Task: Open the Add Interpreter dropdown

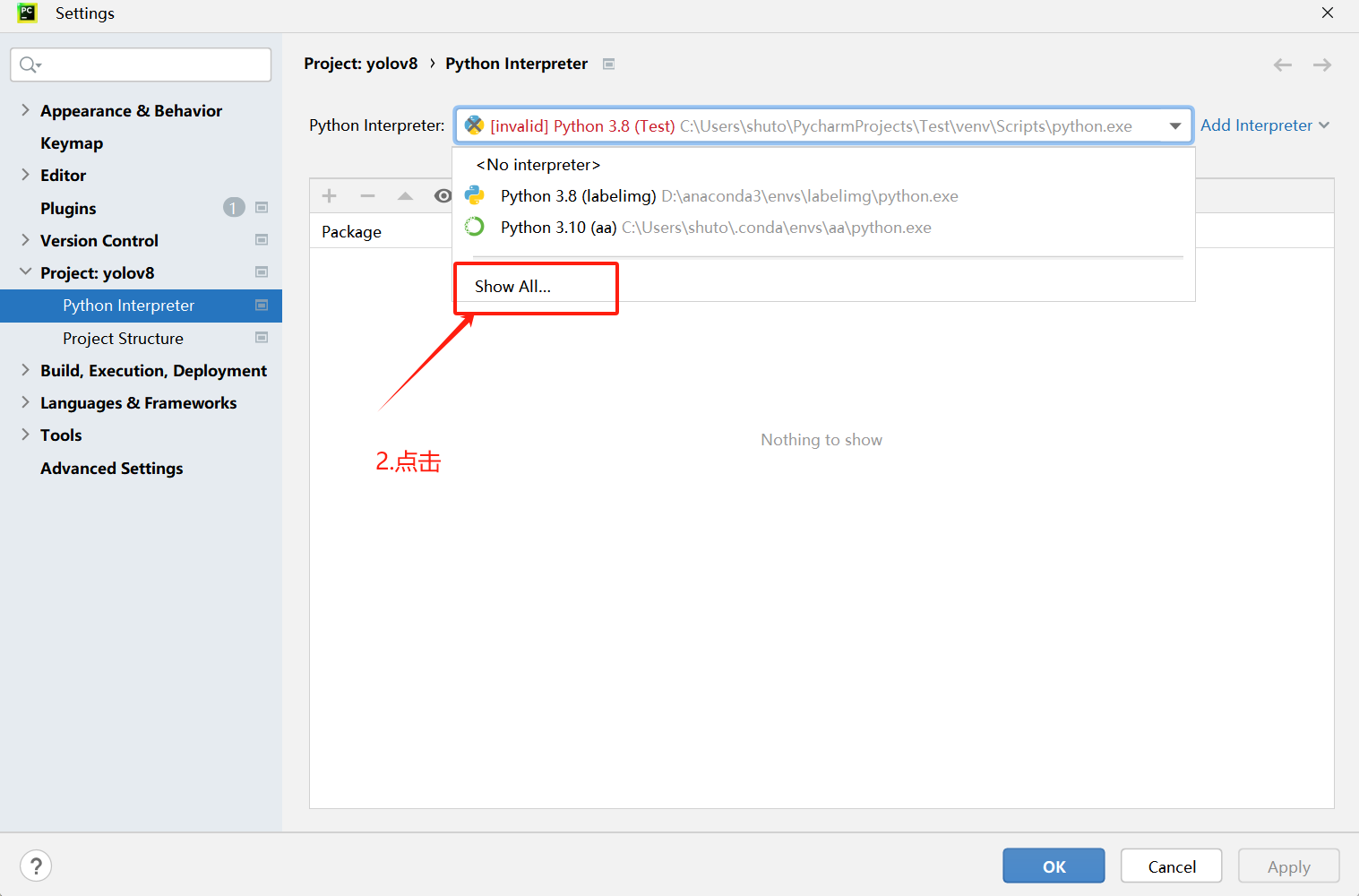Action: tap(1264, 125)
